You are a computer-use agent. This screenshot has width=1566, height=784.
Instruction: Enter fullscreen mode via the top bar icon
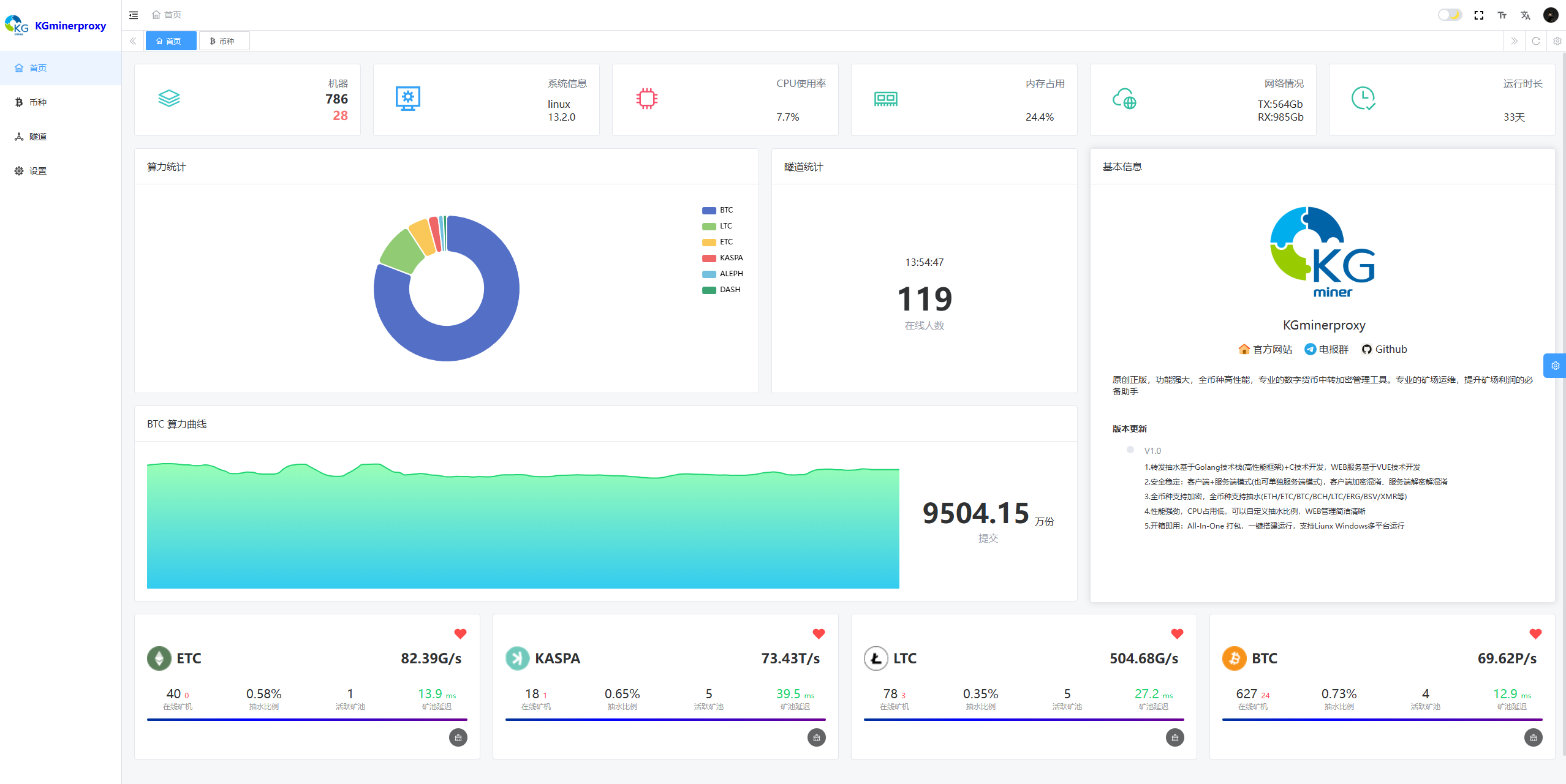click(1479, 15)
